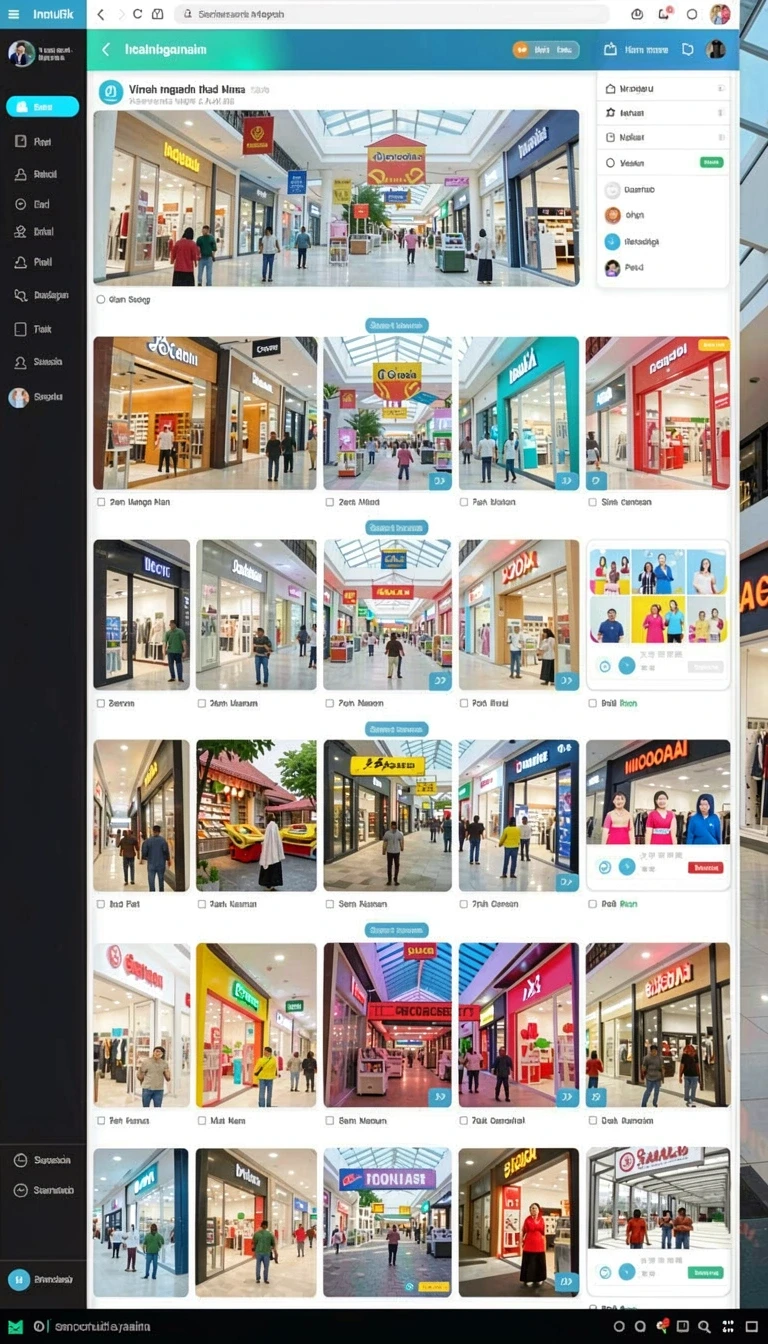This screenshot has height=1344, width=768.
Task: Select the "Nplast" entry in dropdown panel
Action: [x=664, y=137]
